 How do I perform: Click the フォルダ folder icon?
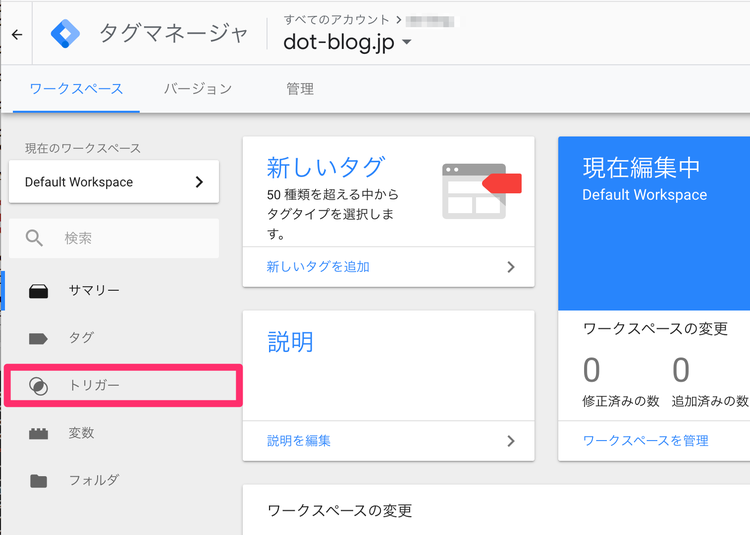38,480
